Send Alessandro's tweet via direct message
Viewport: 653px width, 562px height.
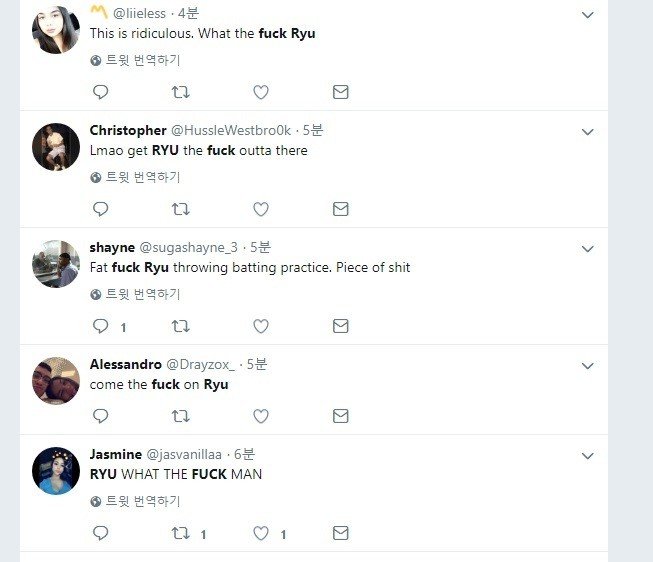(x=340, y=415)
